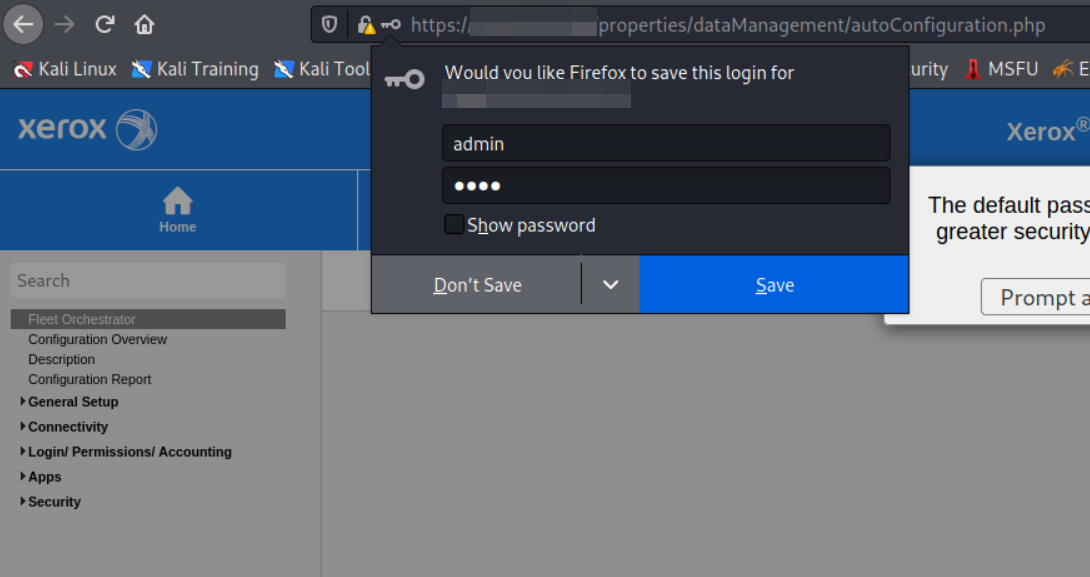Screen dimensions: 1090x577
Task: Go back with the browser back arrow
Action: (x=23, y=25)
